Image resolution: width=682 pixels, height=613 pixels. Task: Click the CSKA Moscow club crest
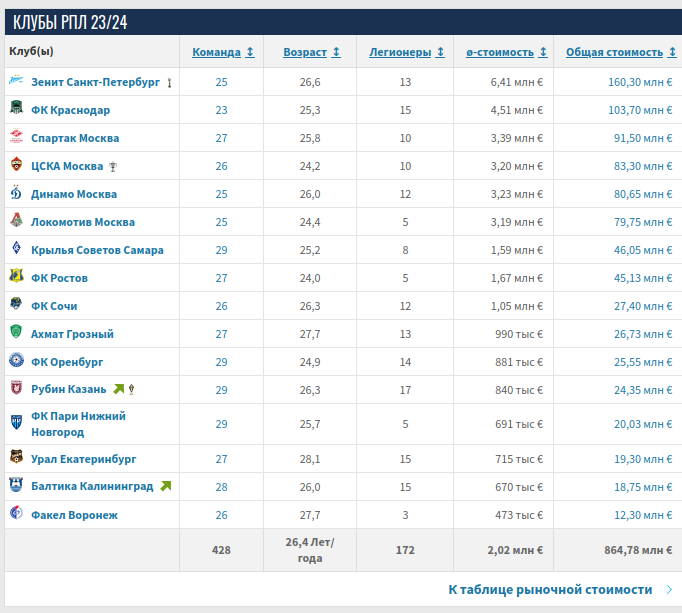16,164
